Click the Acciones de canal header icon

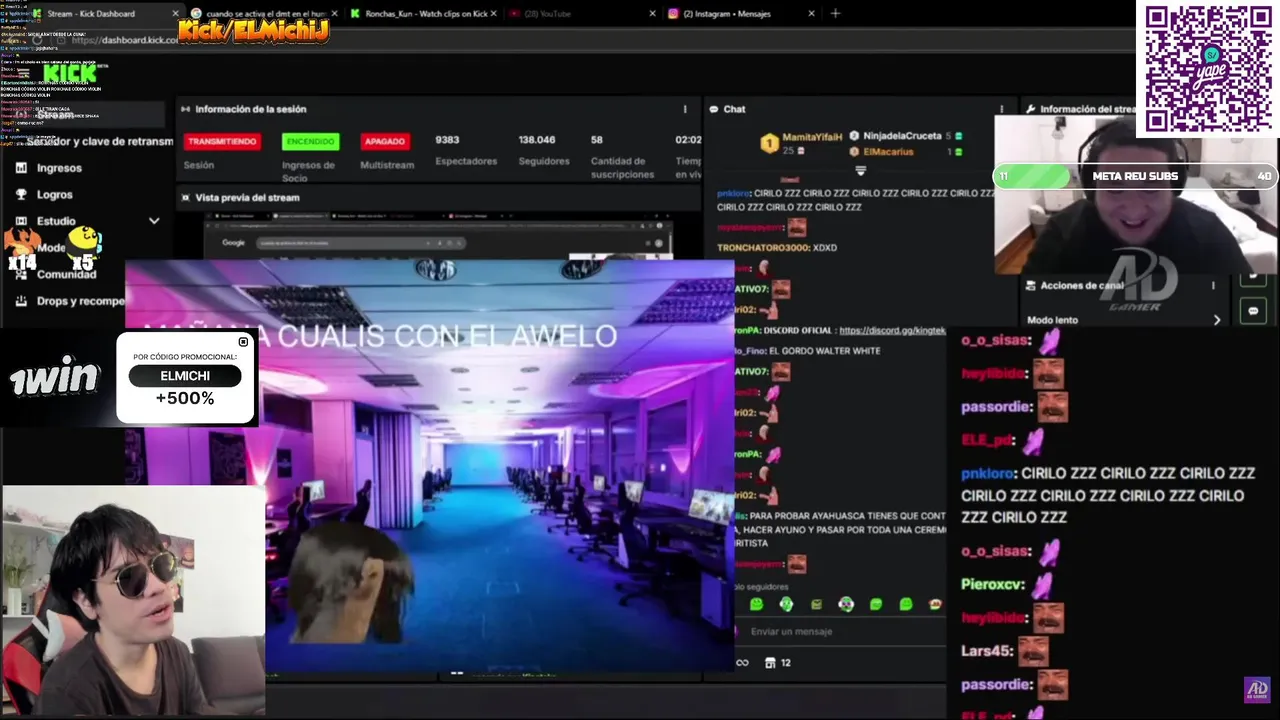(1030, 285)
